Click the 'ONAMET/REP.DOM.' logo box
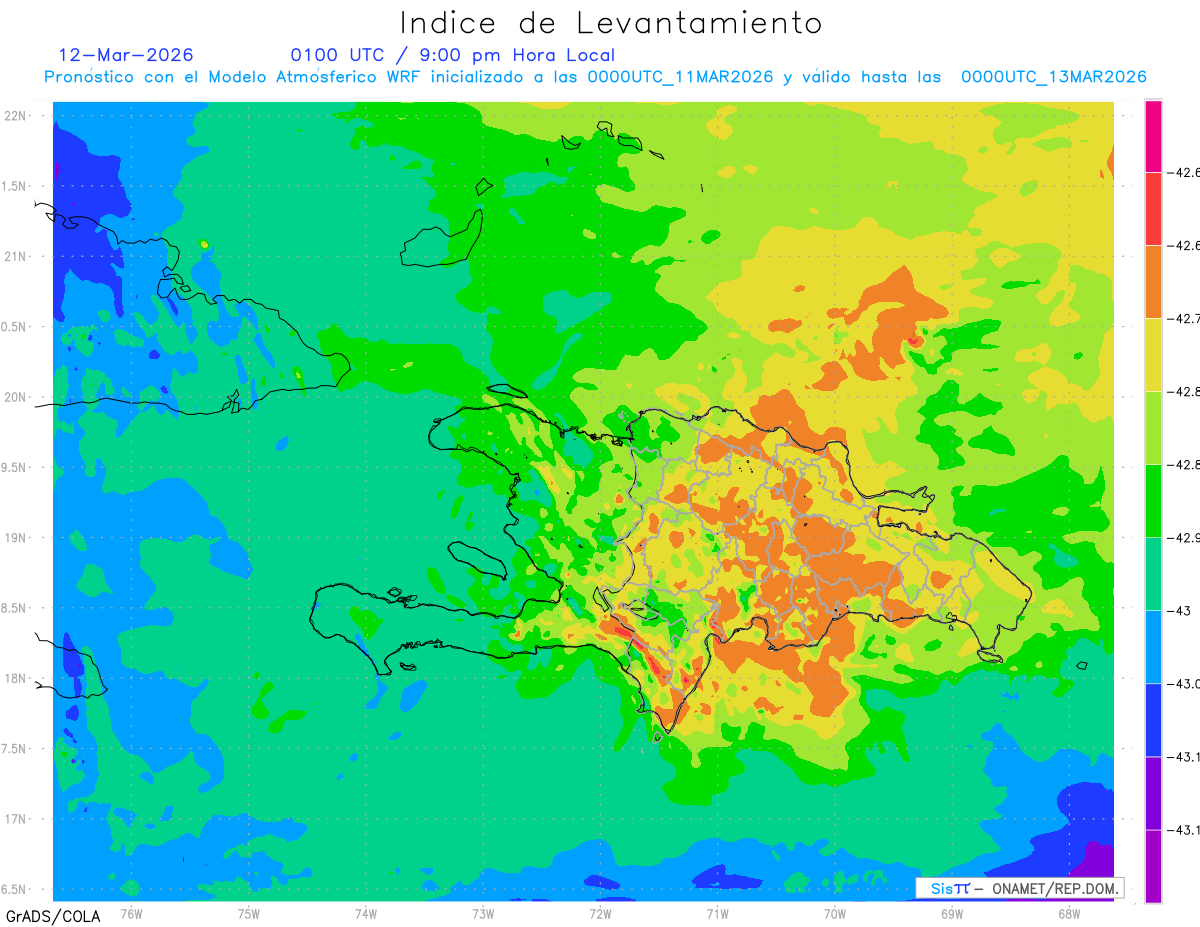1200x927 pixels. coord(1020,888)
